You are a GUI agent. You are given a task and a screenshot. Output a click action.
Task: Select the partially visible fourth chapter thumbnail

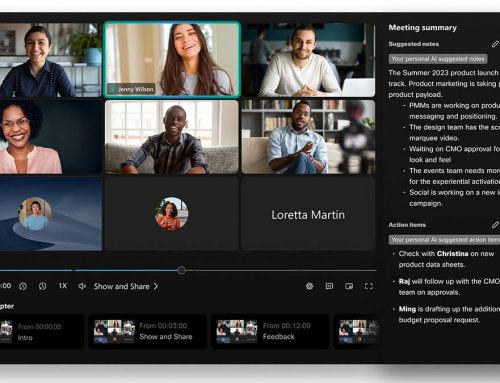(x=358, y=331)
